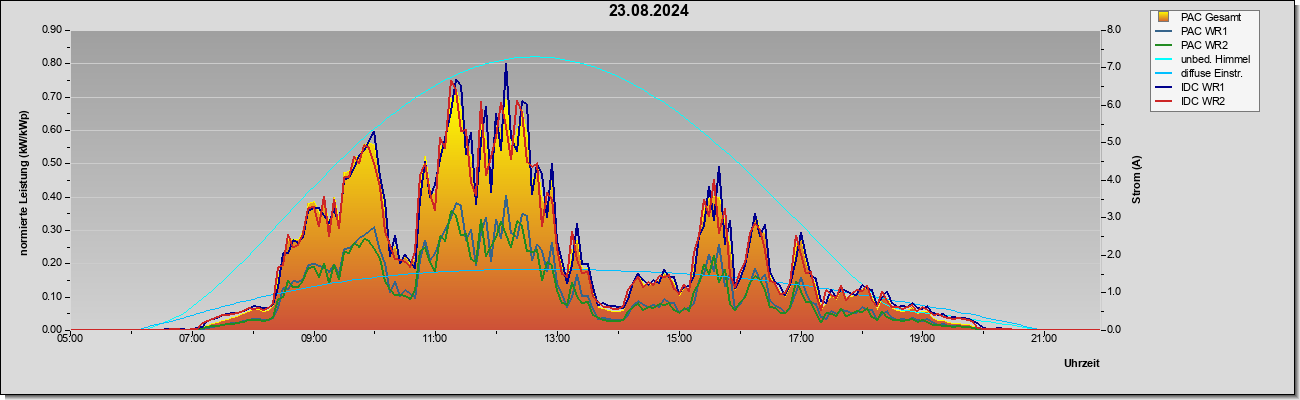Click the 21:00 time axis label
Screen dimensions: 1300x400
(x=1043, y=339)
